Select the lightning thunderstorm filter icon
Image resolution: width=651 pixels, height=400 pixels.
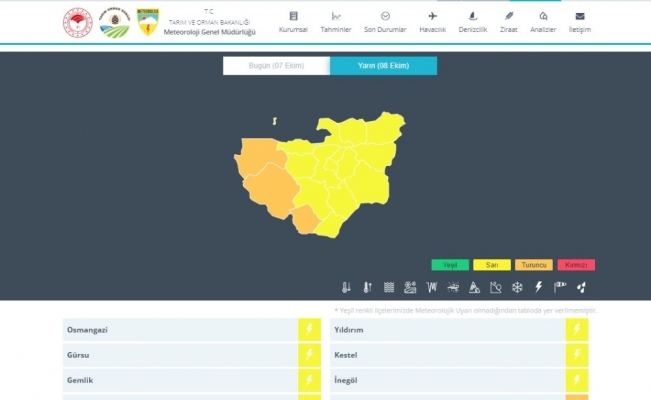pos(538,288)
